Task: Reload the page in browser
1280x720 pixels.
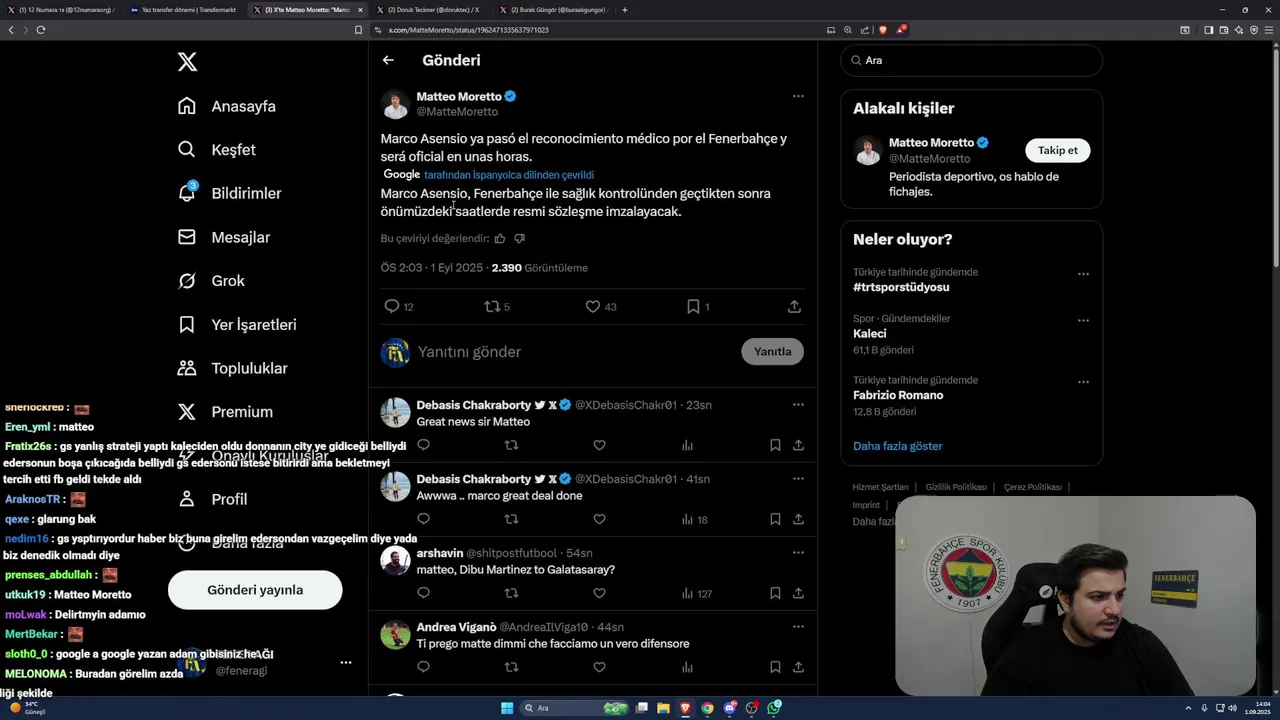Action: (41, 30)
